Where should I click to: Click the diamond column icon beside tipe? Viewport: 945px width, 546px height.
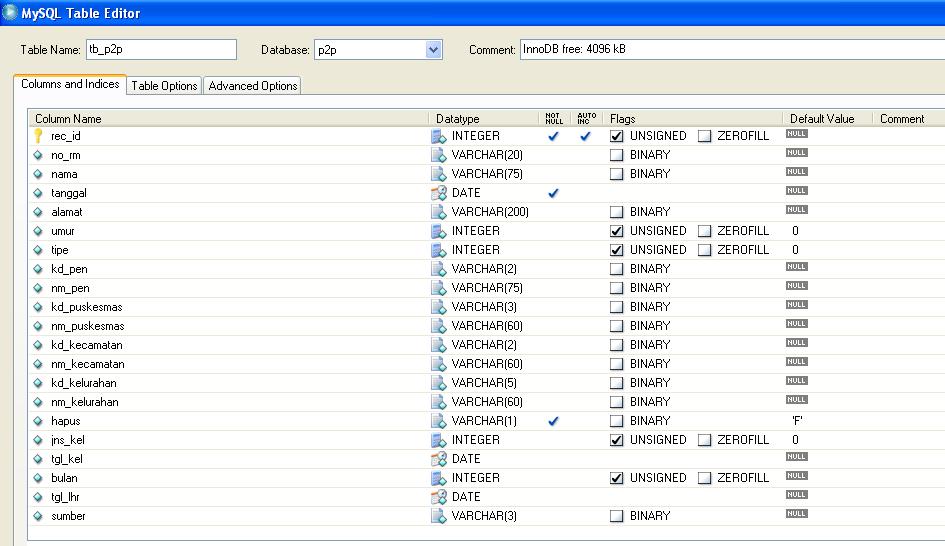point(38,250)
